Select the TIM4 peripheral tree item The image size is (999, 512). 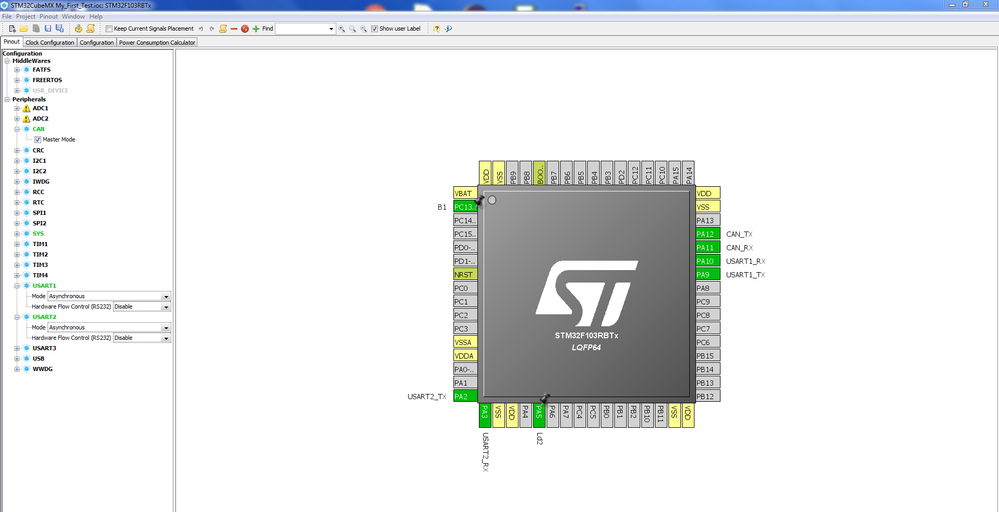coord(40,275)
